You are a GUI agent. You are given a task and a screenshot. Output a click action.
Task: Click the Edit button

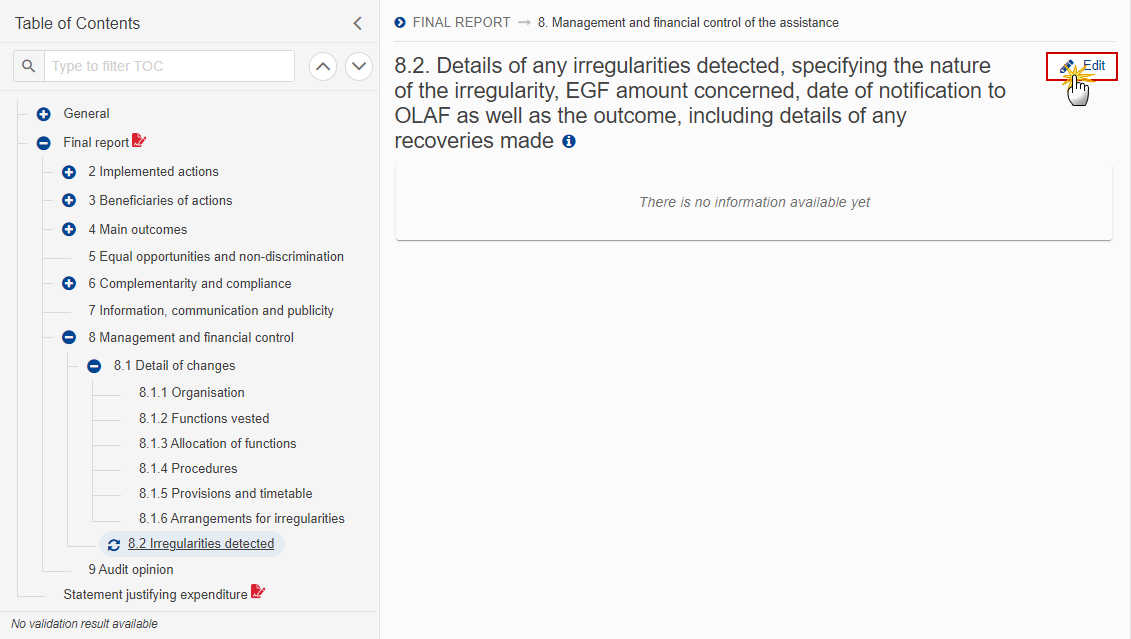[x=1082, y=66]
